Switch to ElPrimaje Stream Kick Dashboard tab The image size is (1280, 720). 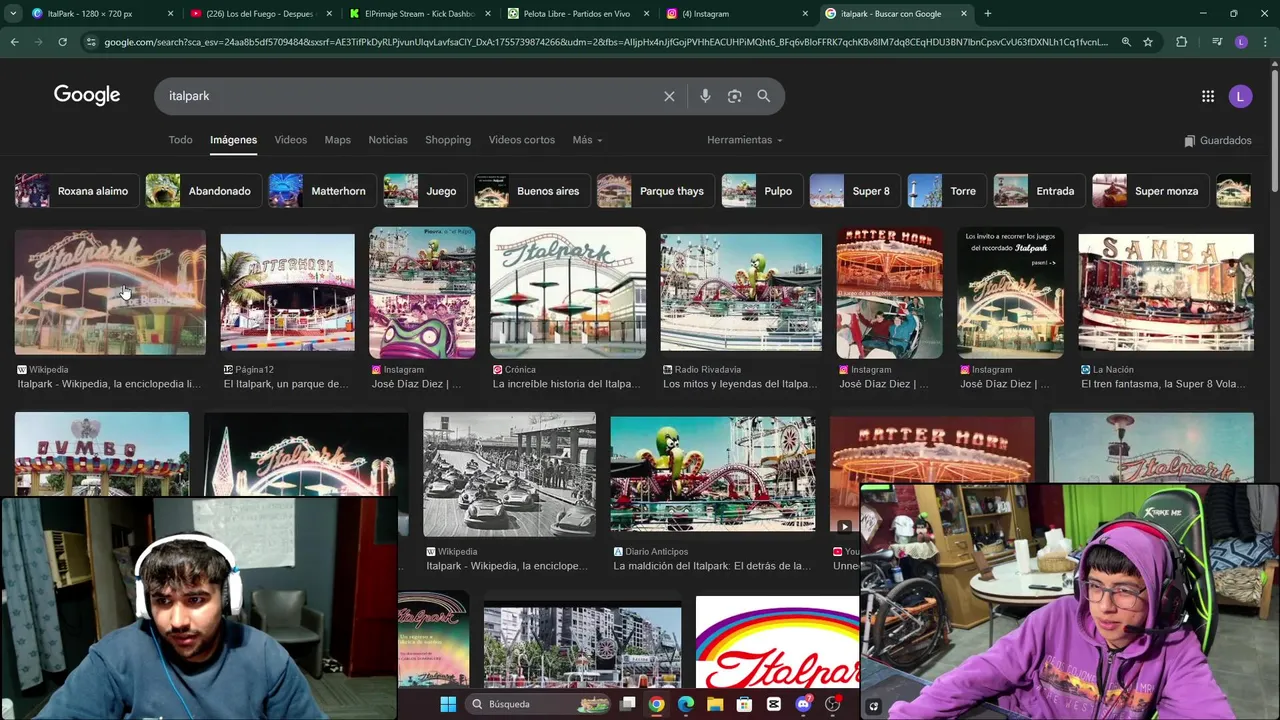point(420,14)
